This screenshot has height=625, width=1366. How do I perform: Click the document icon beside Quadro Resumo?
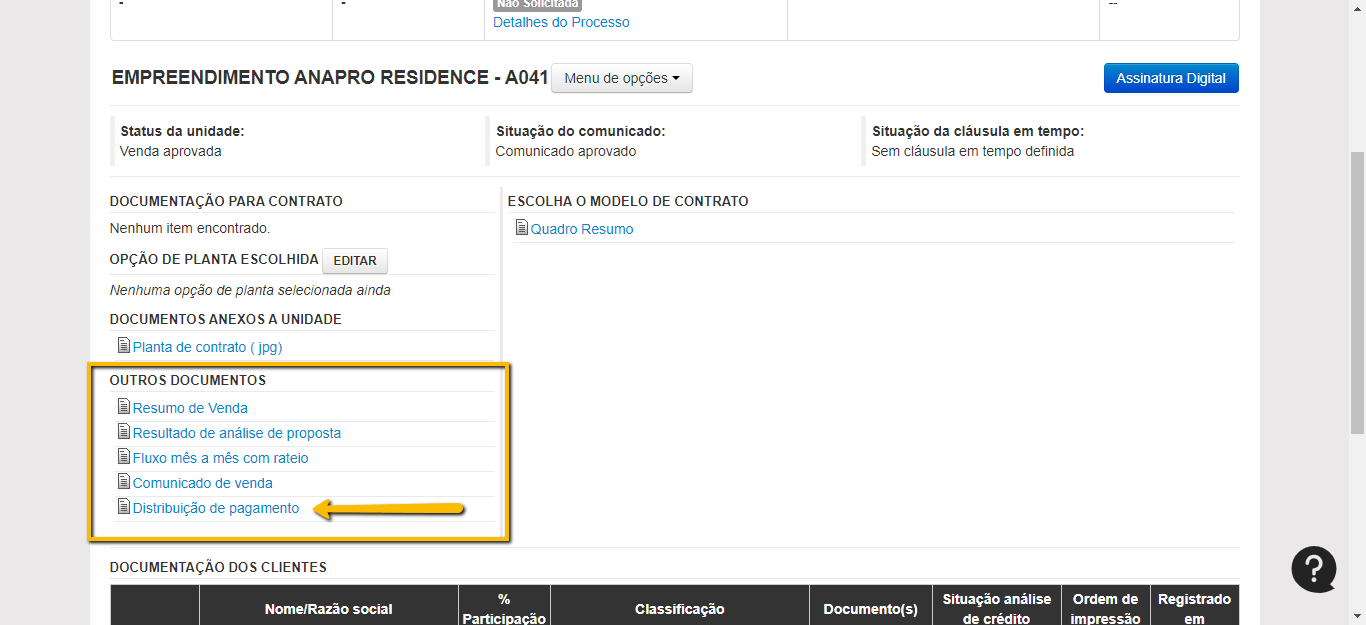521,228
